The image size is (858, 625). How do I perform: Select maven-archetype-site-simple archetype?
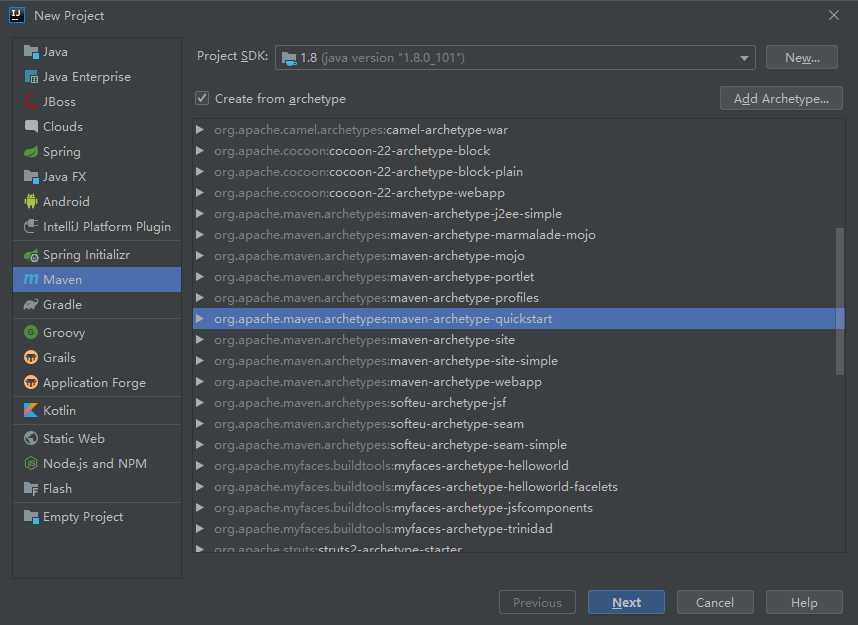(519, 361)
